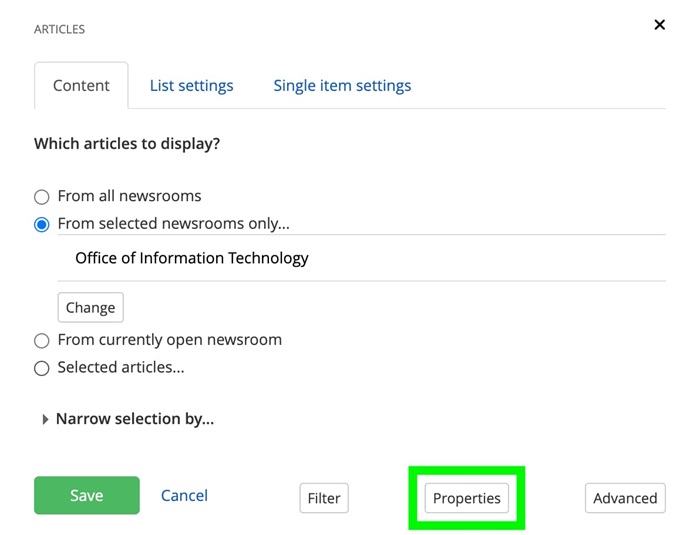This screenshot has width=700, height=535.
Task: Open the Advanced settings button
Action: 625,498
